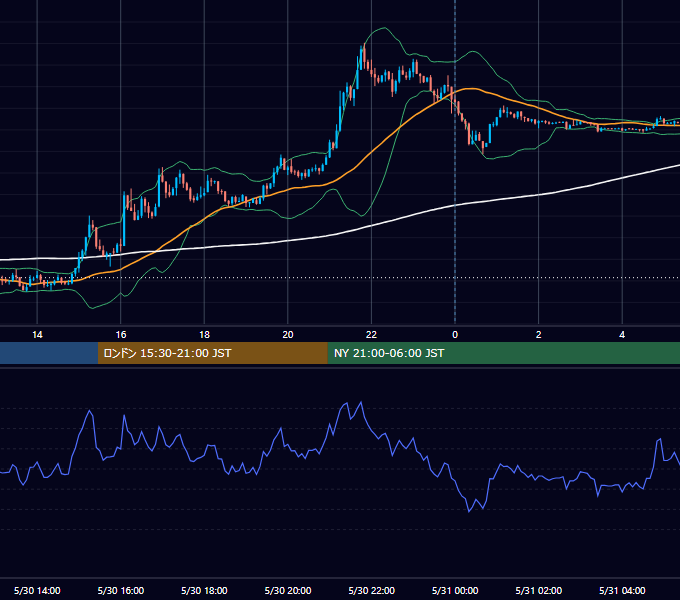Image resolution: width=680 pixels, height=600 pixels.
Task: Click the blue session band before London
Action: pos(49,353)
